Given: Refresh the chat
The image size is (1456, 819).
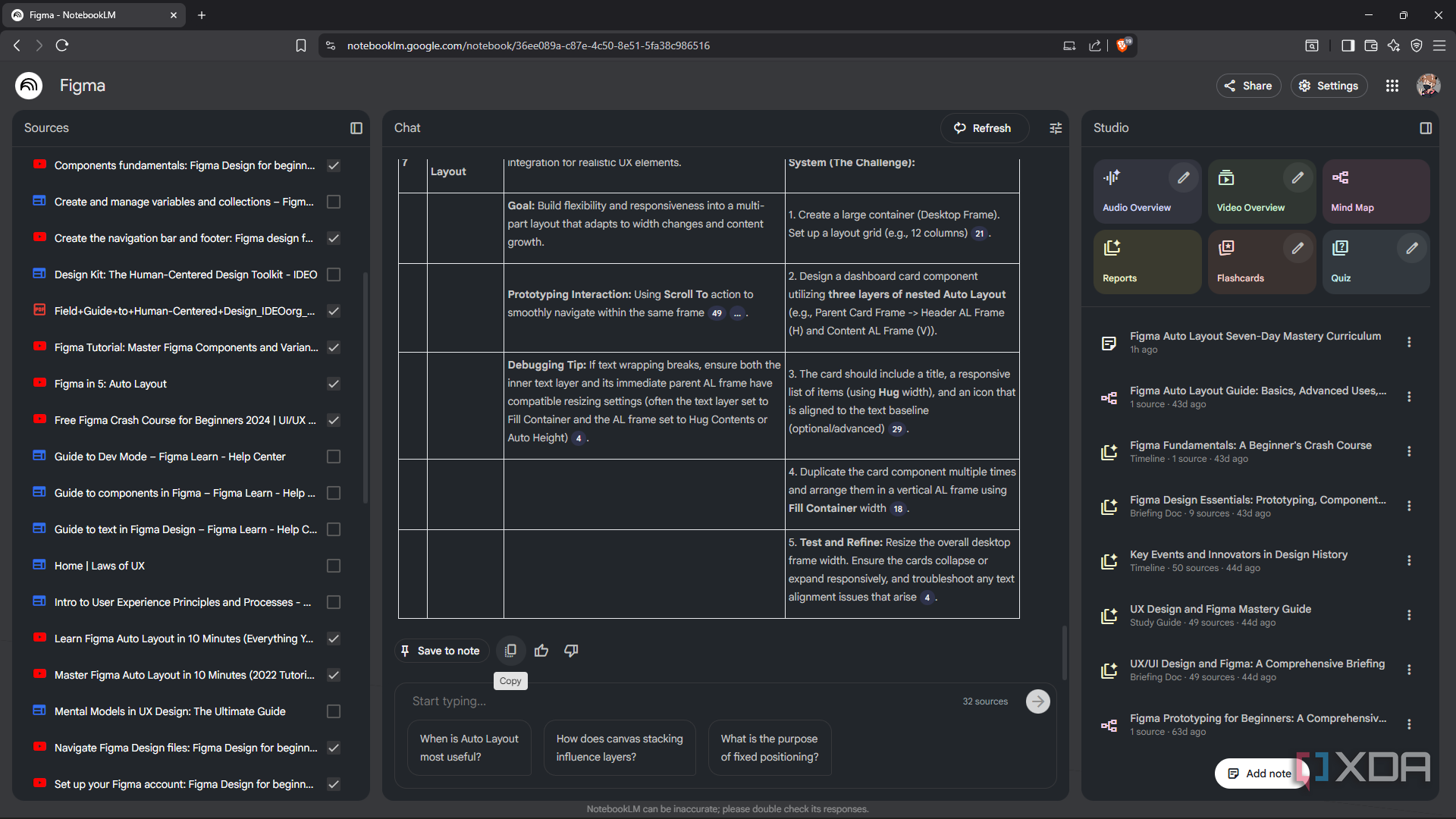Looking at the screenshot, I should click(984, 128).
